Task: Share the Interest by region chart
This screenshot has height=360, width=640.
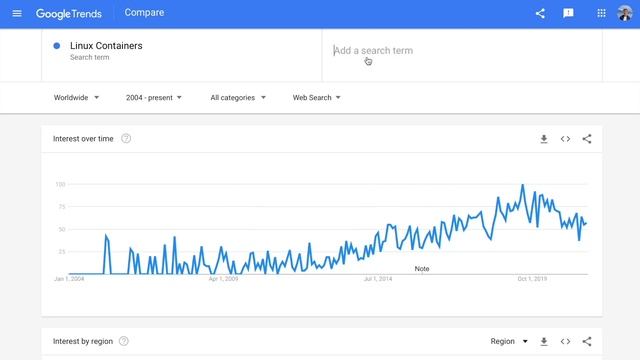Action: (587, 342)
